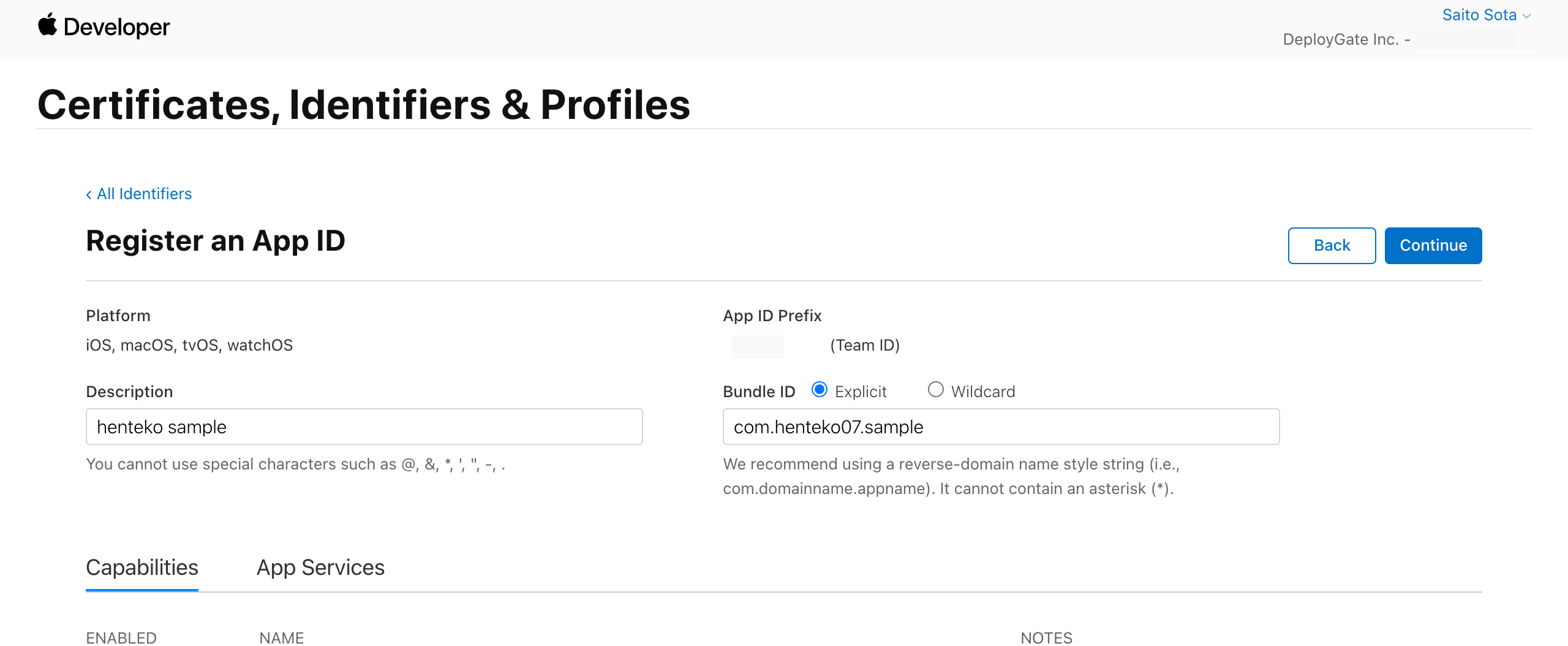Switch to the Capabilities tab
This screenshot has height=646, width=1568.
pos(141,568)
